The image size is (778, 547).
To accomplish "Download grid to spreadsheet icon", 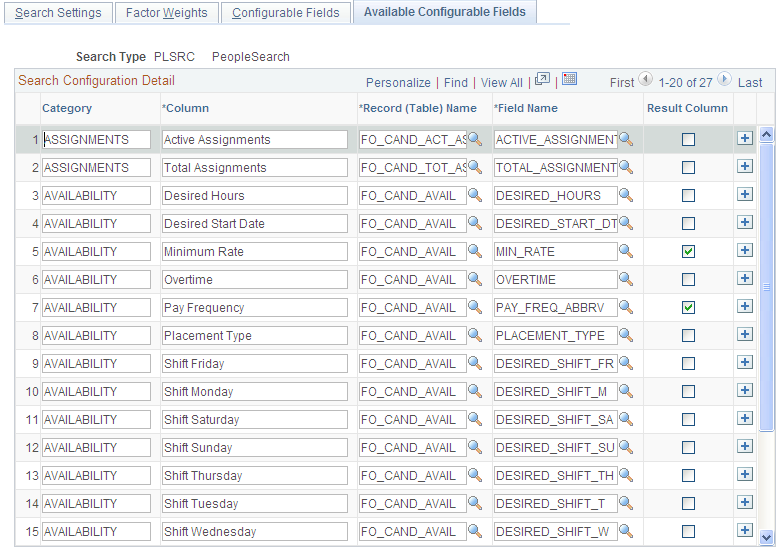I will pos(569,79).
